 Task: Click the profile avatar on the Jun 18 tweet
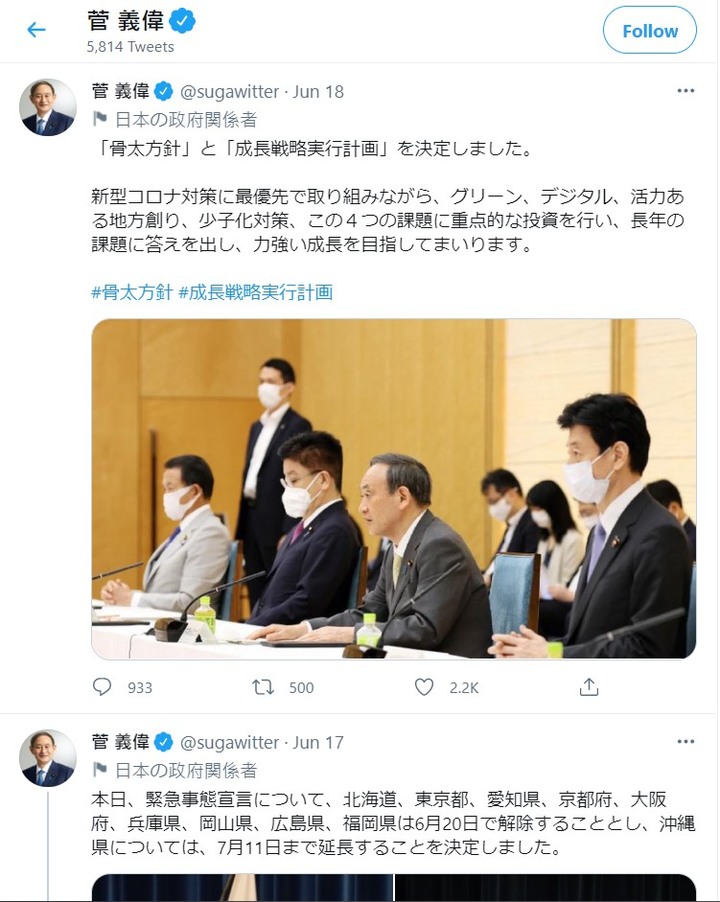(x=48, y=108)
